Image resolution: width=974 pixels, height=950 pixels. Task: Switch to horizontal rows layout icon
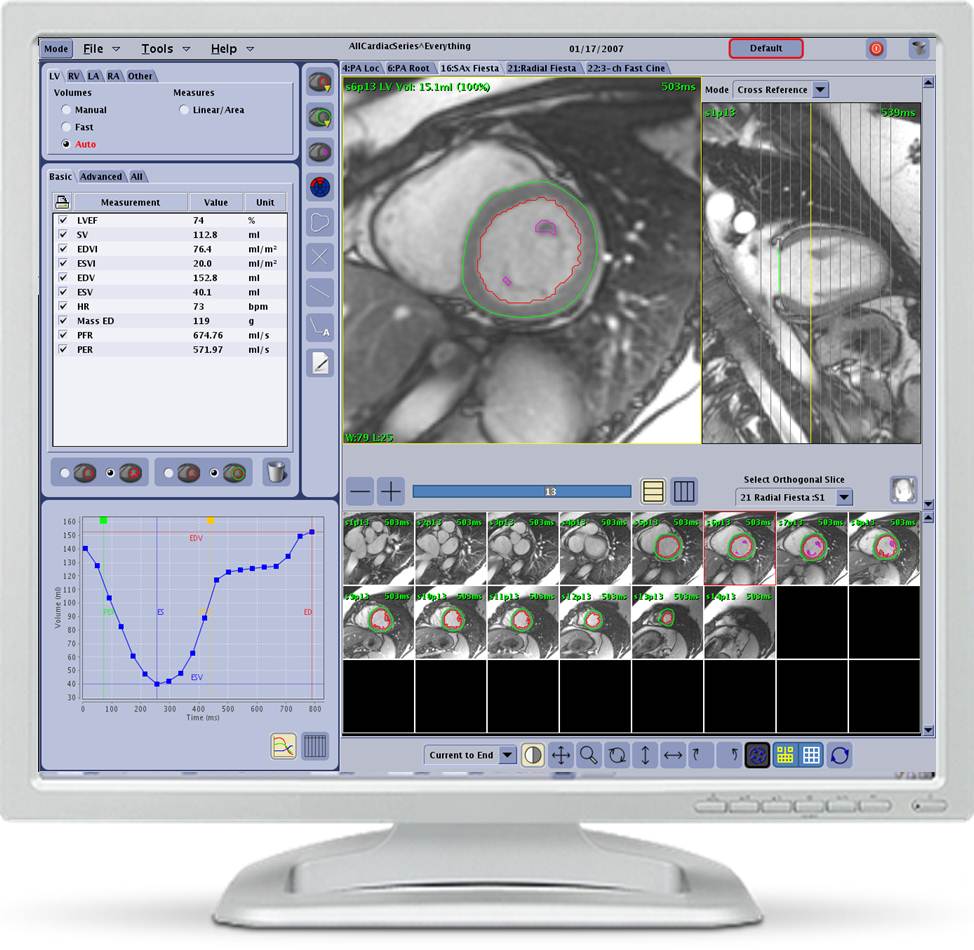point(653,491)
